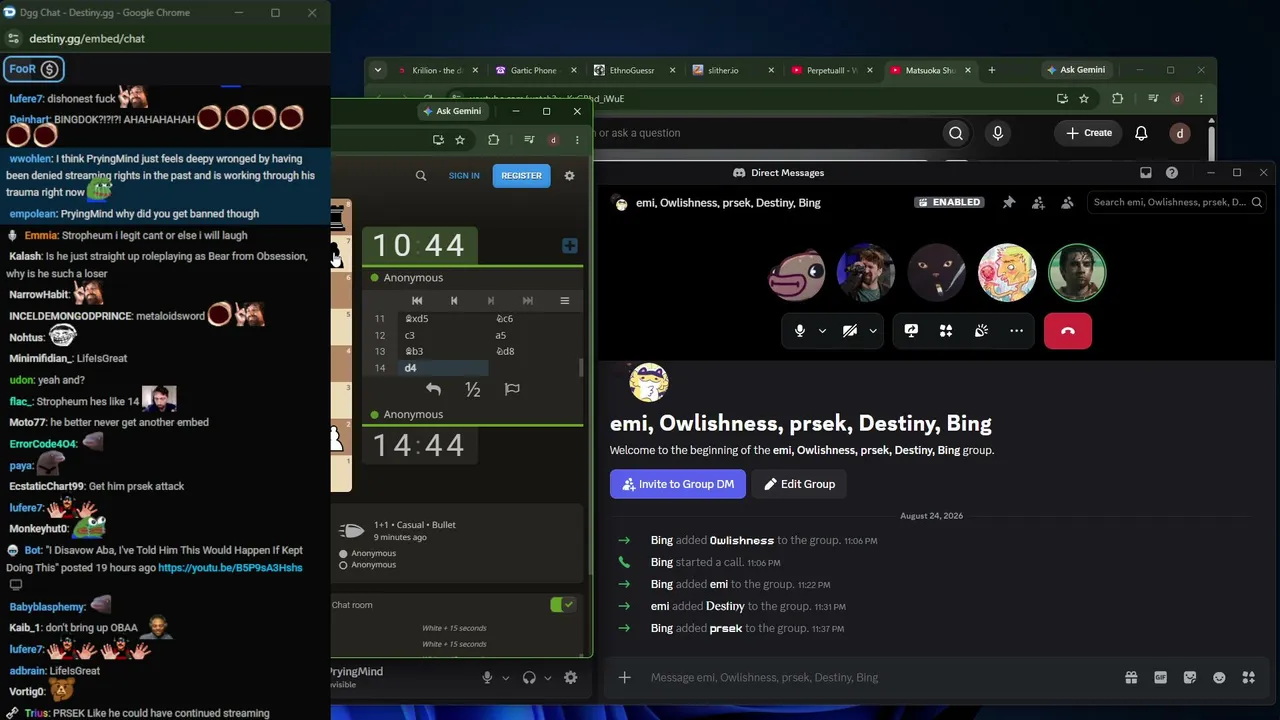Switch to the slither.io tab
Screen dimensions: 1280x720
731,70
